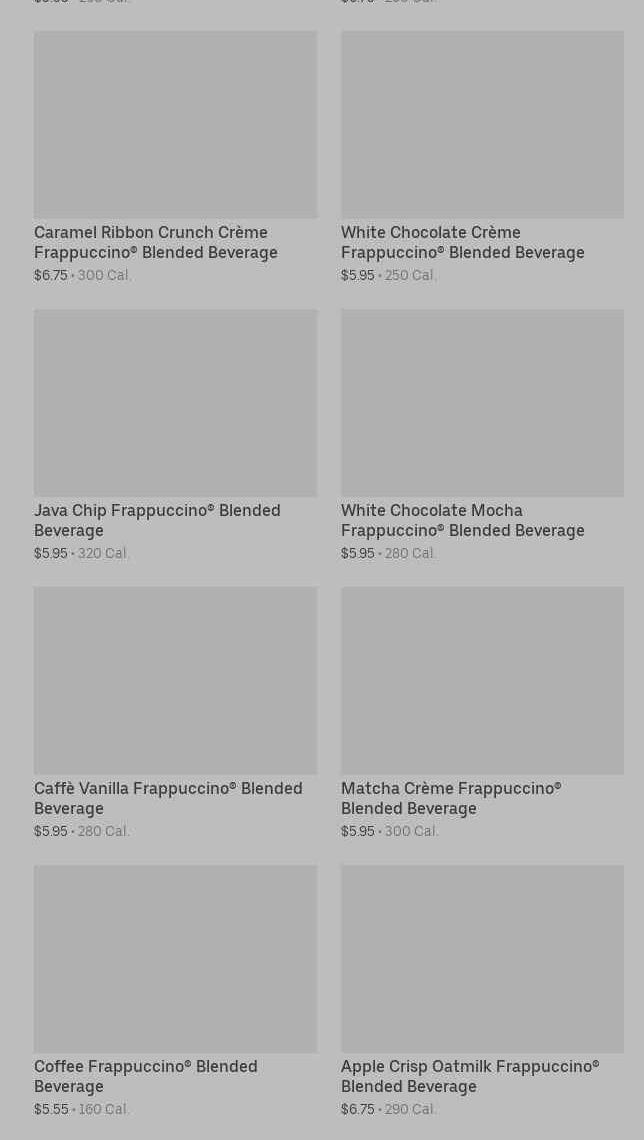Click the $5.95 320 Cal. price line
Viewport: 644px width, 1140px height.
coord(82,553)
